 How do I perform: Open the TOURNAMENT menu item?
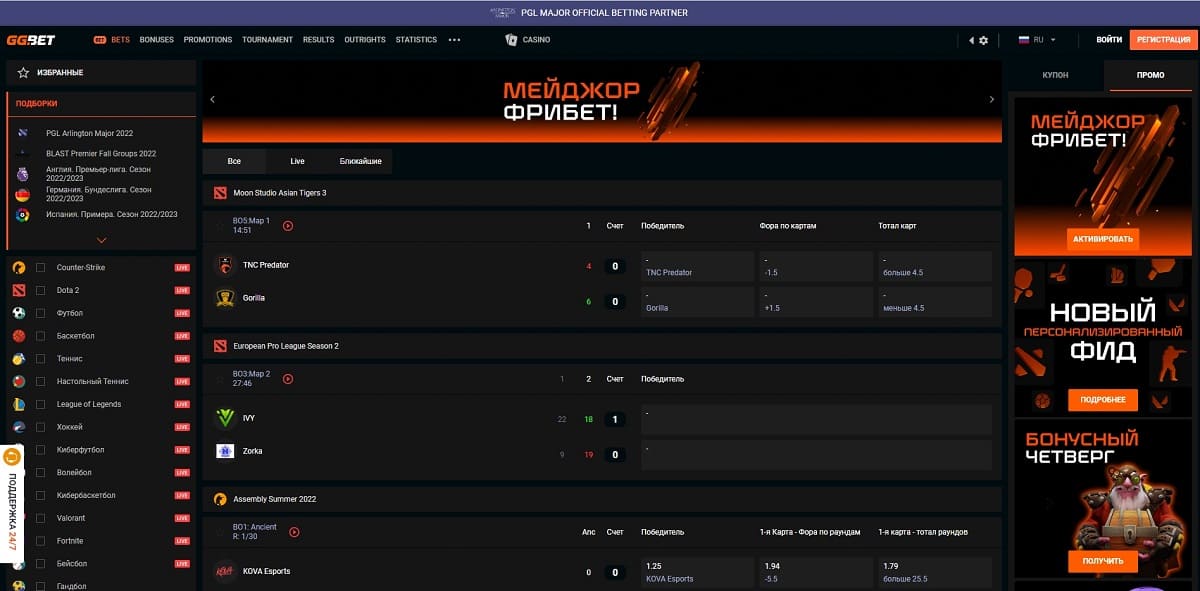point(268,40)
